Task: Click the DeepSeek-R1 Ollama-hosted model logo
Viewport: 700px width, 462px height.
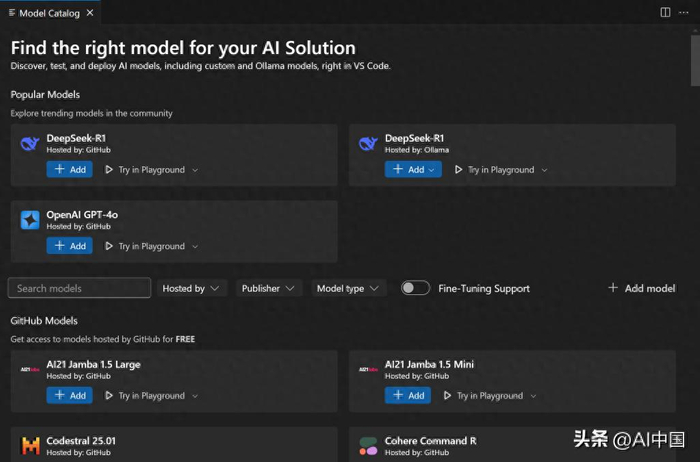Action: click(x=368, y=144)
